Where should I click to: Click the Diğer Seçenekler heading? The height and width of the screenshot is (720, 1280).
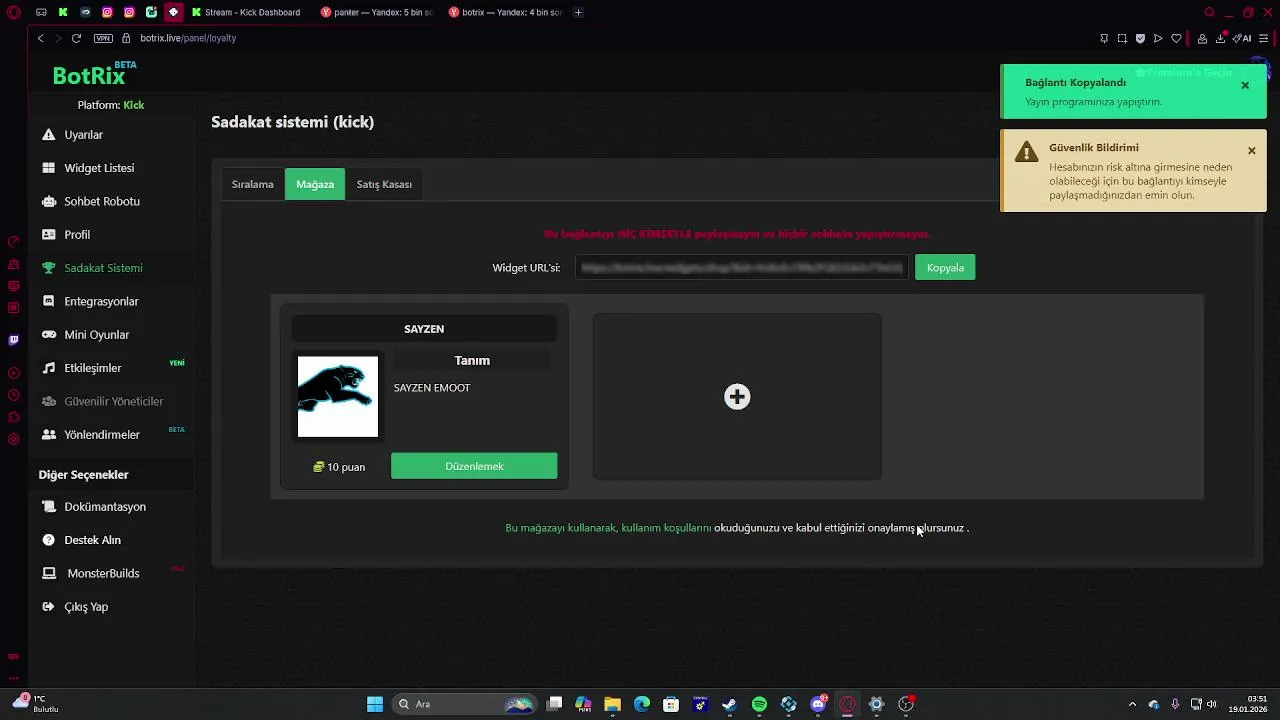[x=84, y=475]
